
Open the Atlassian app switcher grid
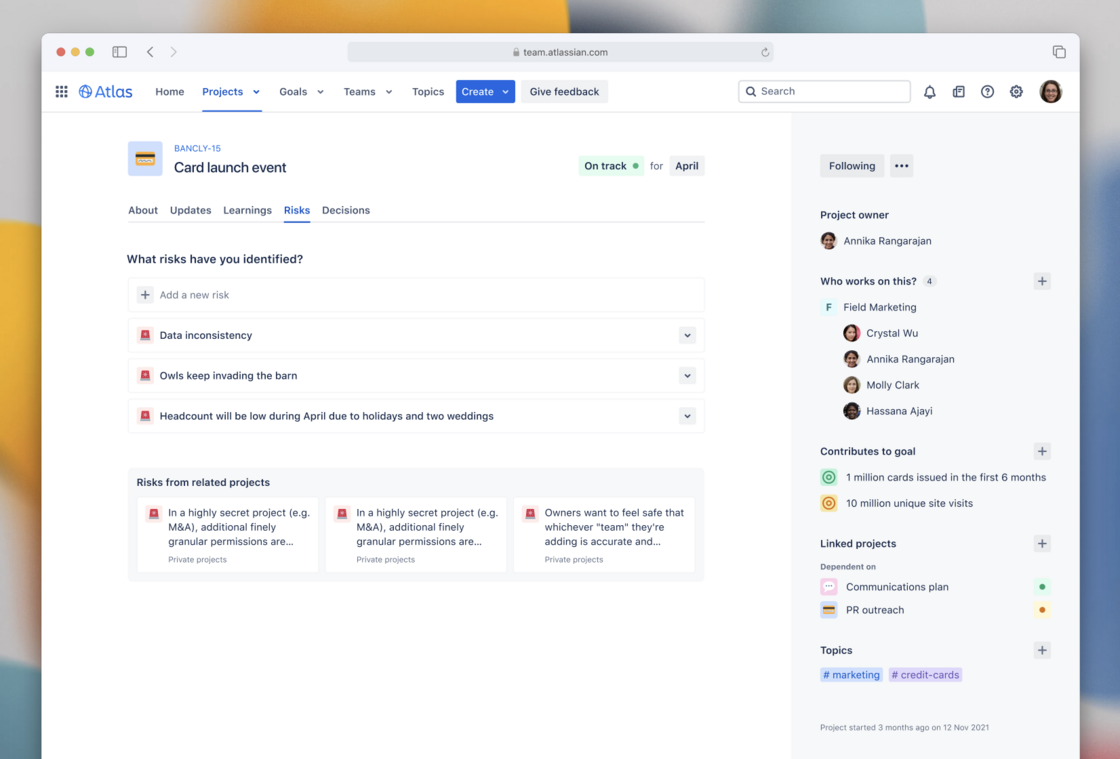point(61,91)
